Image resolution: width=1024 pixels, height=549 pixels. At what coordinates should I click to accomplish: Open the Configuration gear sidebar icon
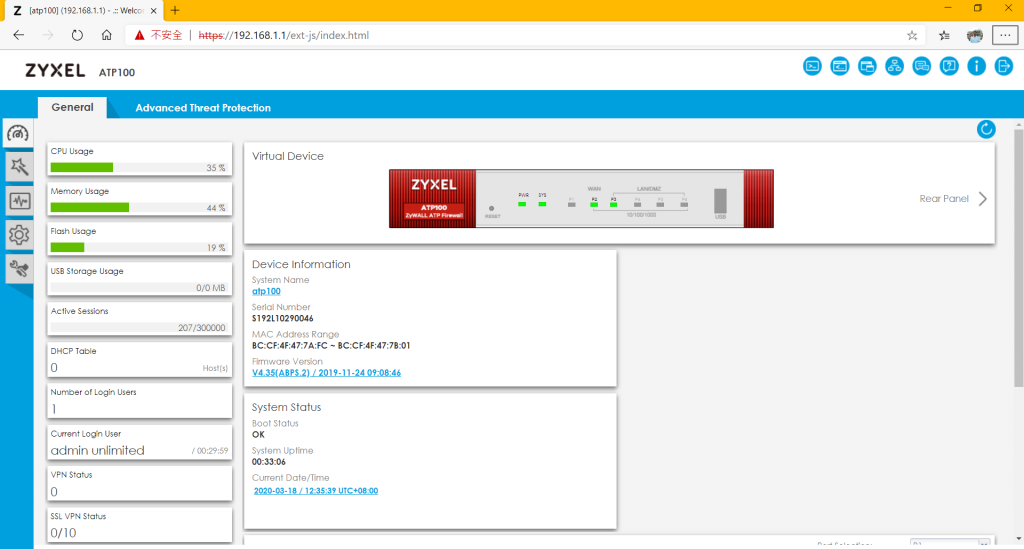(x=18, y=234)
